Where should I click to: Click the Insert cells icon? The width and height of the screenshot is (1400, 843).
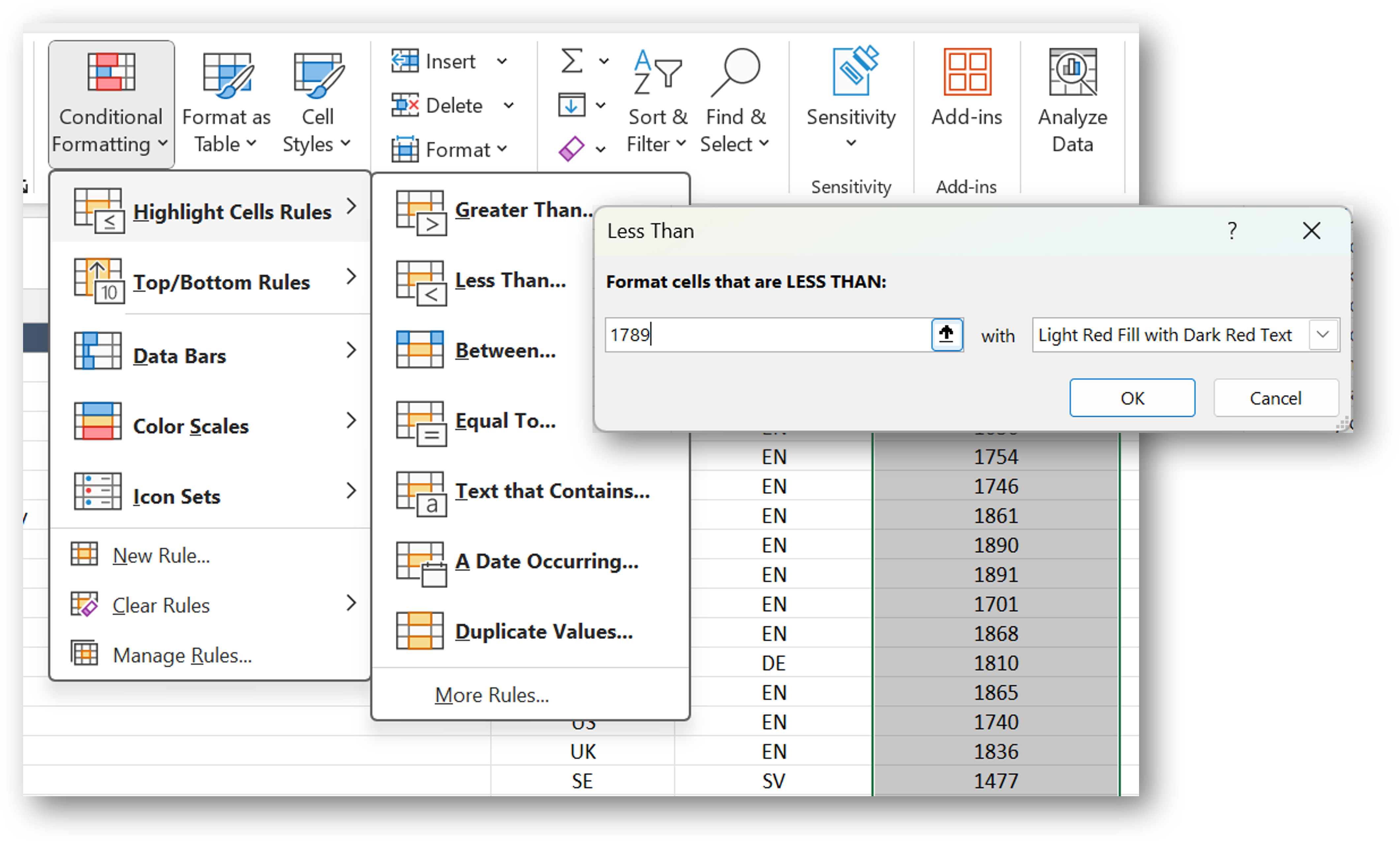click(404, 61)
